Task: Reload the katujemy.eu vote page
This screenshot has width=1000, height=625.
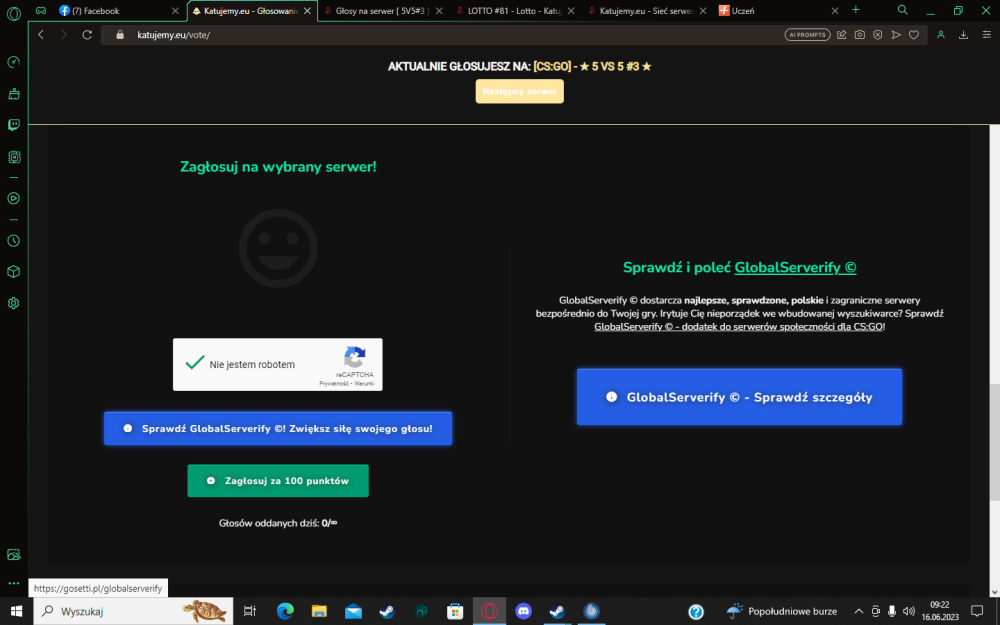Action: [x=87, y=34]
